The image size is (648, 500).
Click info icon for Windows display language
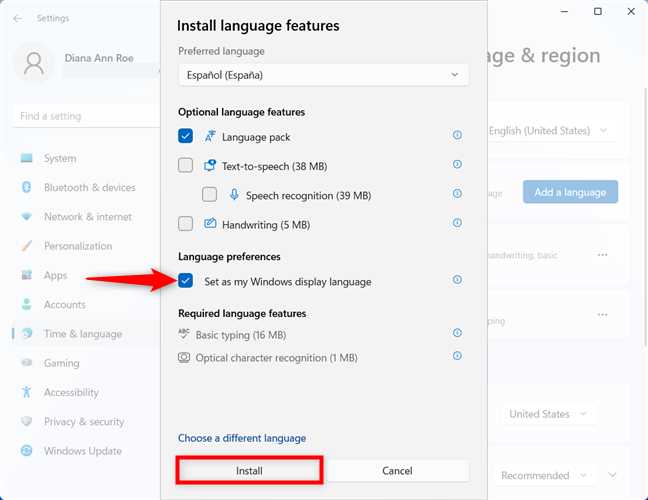[x=457, y=280]
